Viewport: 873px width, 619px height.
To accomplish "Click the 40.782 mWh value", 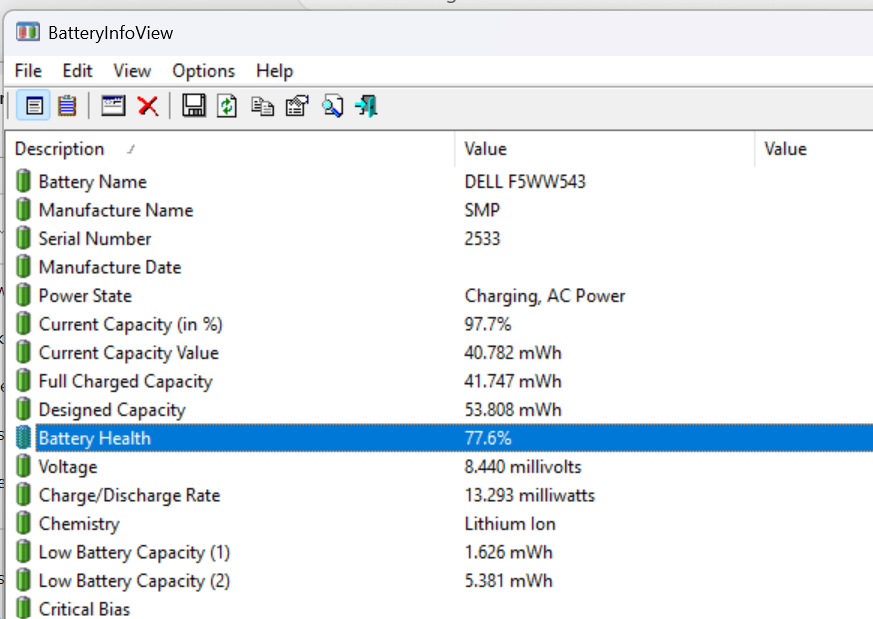I will tap(513, 352).
